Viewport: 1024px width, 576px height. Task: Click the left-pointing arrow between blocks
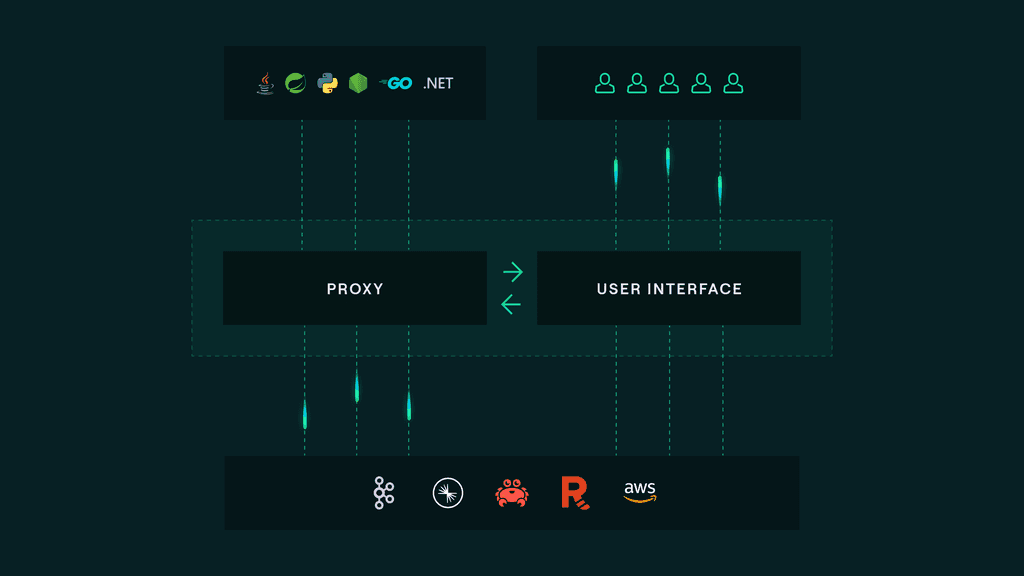[x=512, y=303]
